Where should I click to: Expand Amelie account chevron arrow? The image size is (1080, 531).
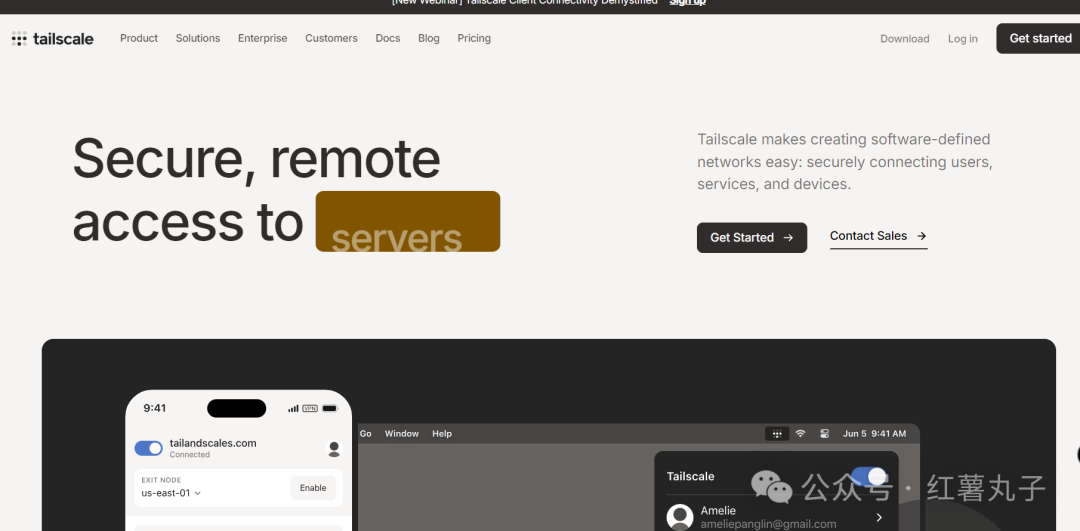879,517
